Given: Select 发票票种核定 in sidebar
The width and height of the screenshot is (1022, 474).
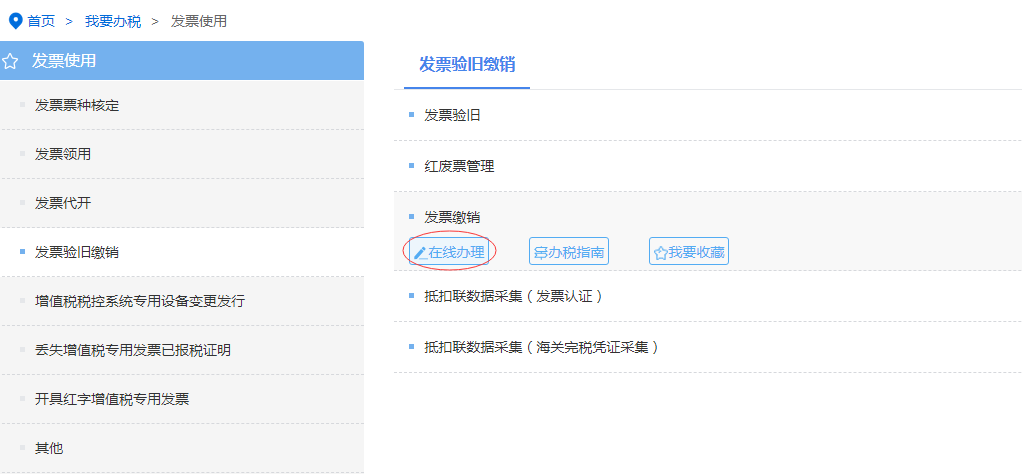Looking at the screenshot, I should tap(182, 105).
